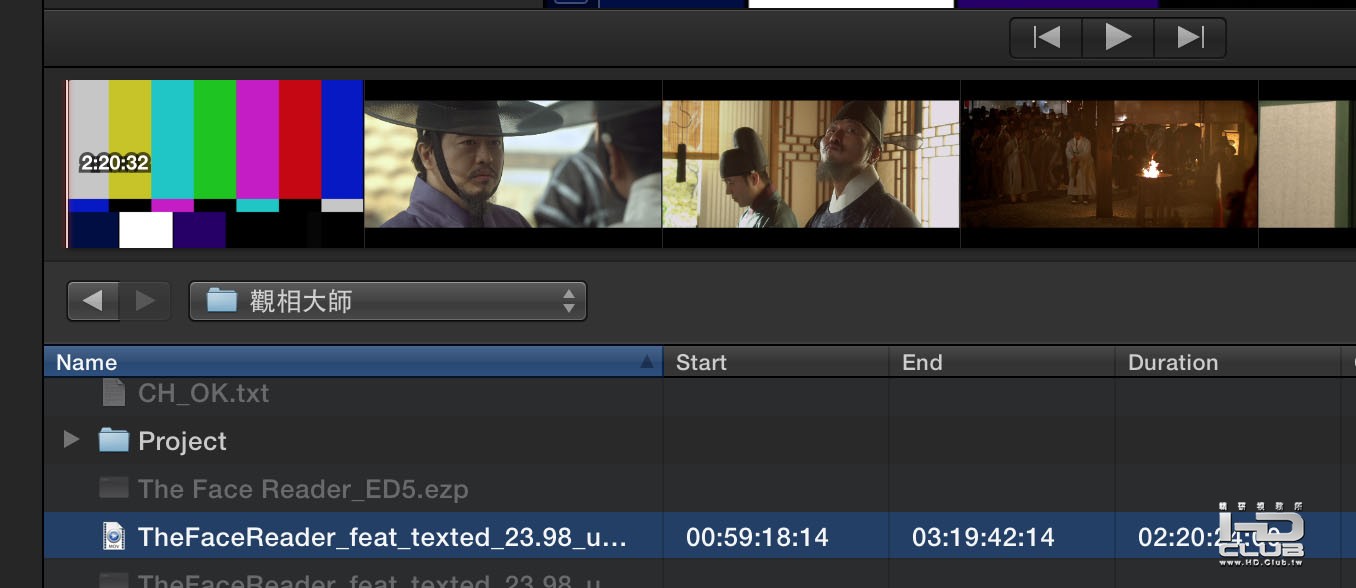Select the night bonfire crowd thumbnail
Viewport: 1356px width, 588px height.
pyautogui.click(x=1109, y=164)
